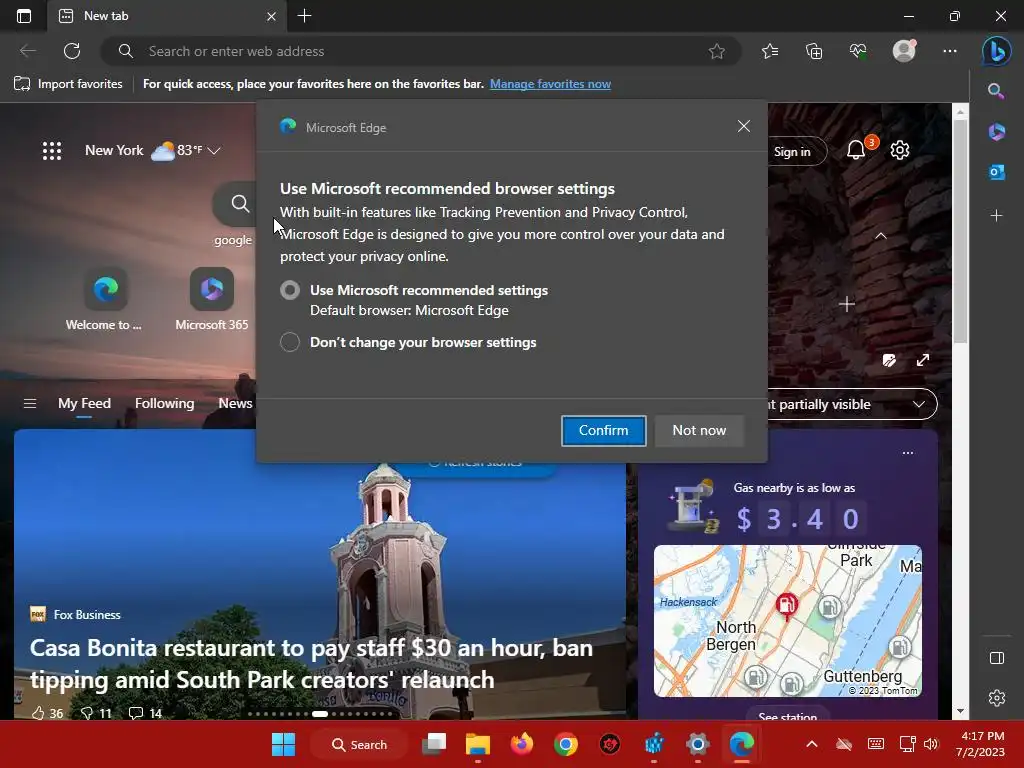Expand background to full screen
The image size is (1024, 768).
pyautogui.click(x=923, y=360)
